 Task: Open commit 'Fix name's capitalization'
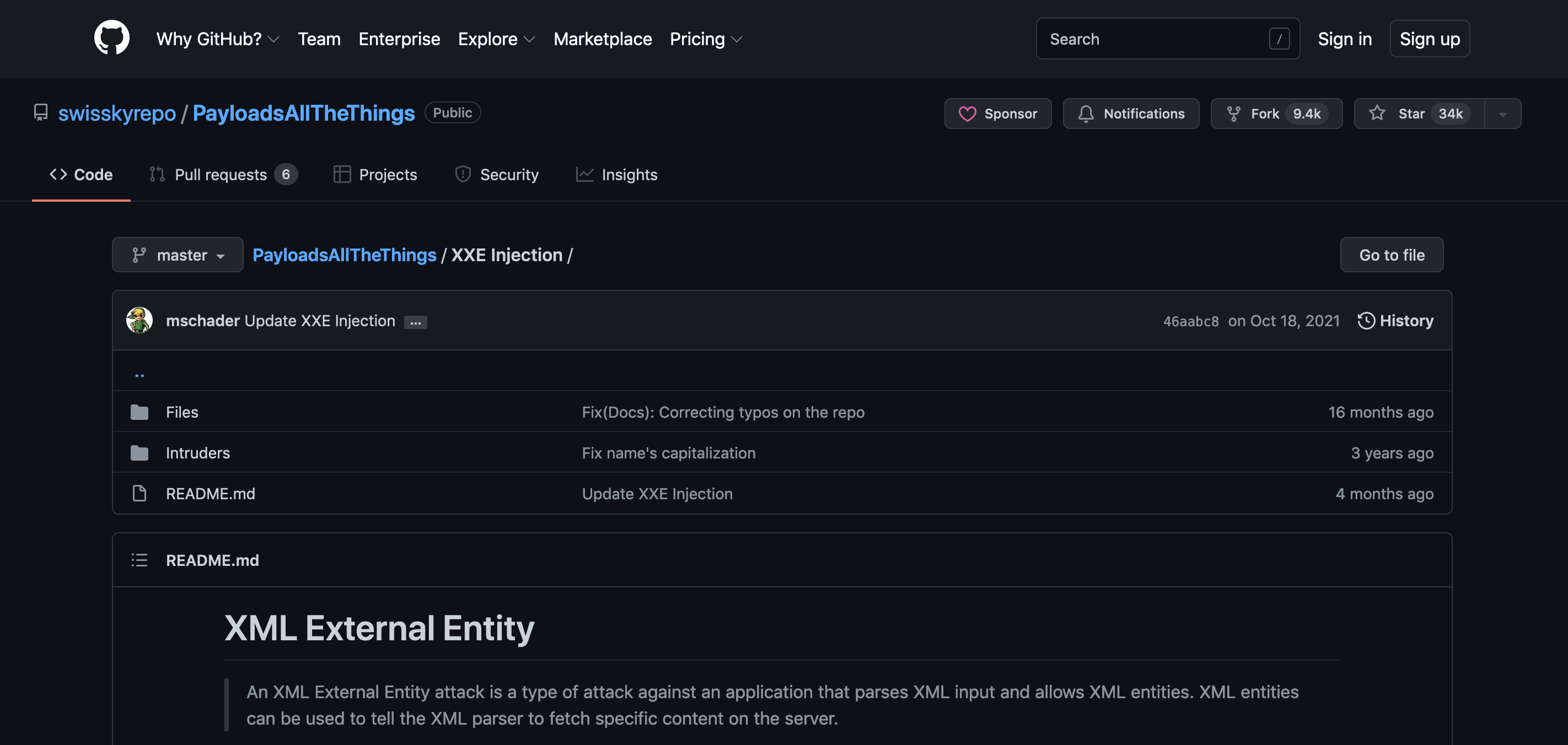pyautogui.click(x=668, y=453)
